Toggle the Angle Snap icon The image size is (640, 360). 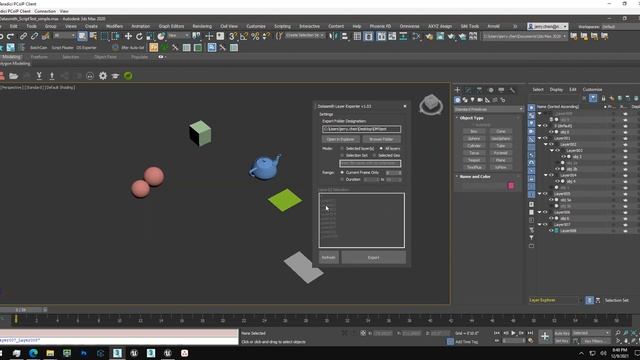click(244, 36)
